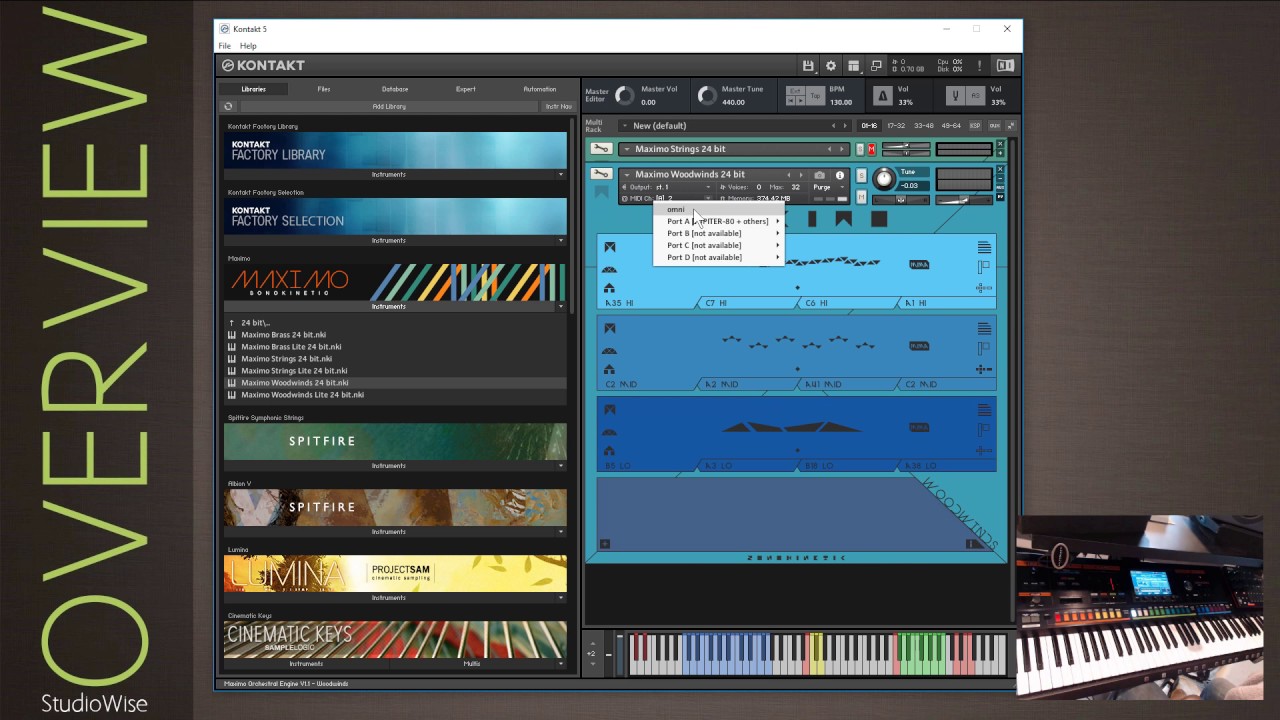
Task: Open Maximo Strings wrench edit mode
Action: (x=600, y=149)
